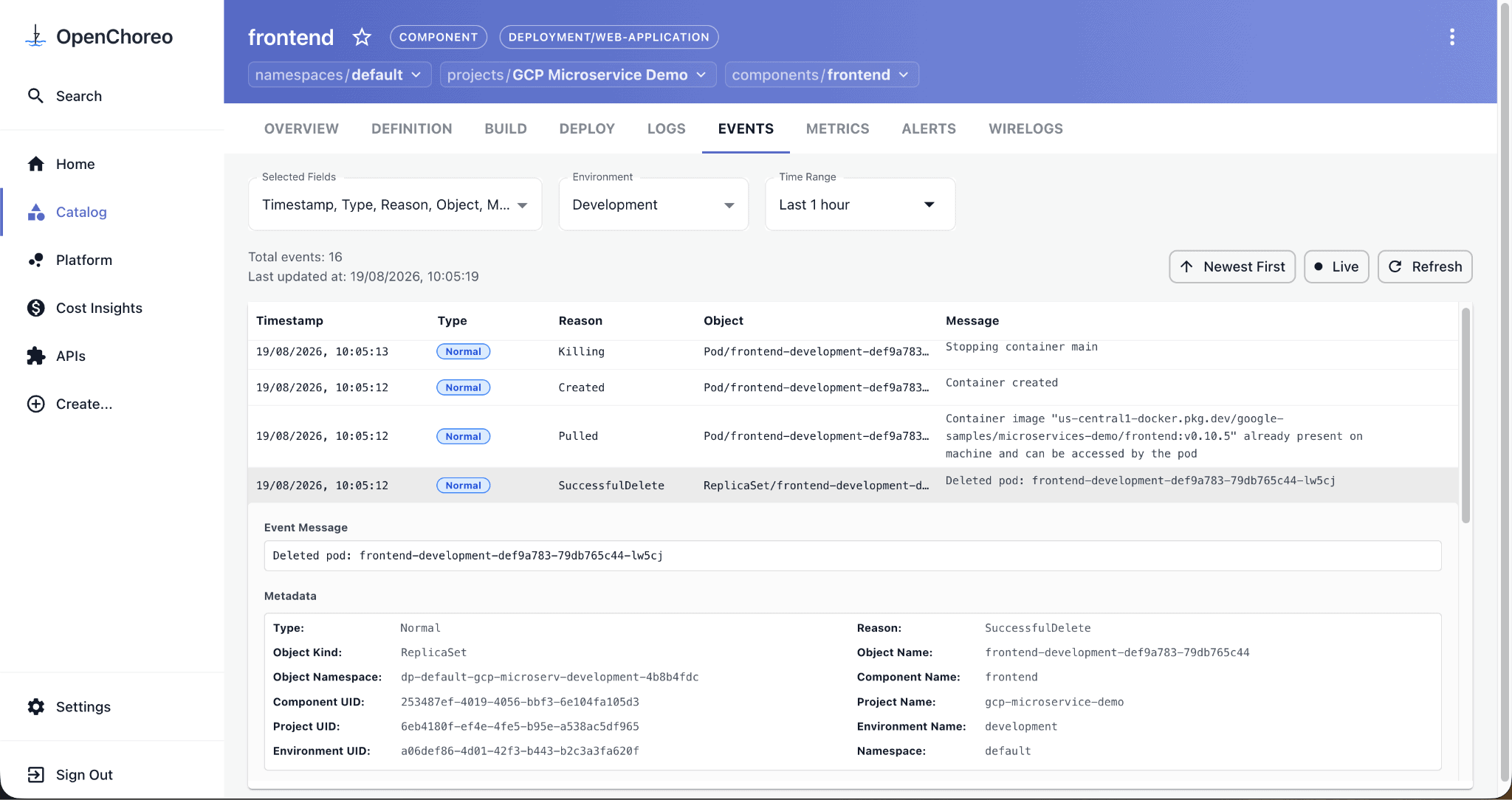
Task: Collapse the SuccessfulDelete event row
Action: point(853,485)
